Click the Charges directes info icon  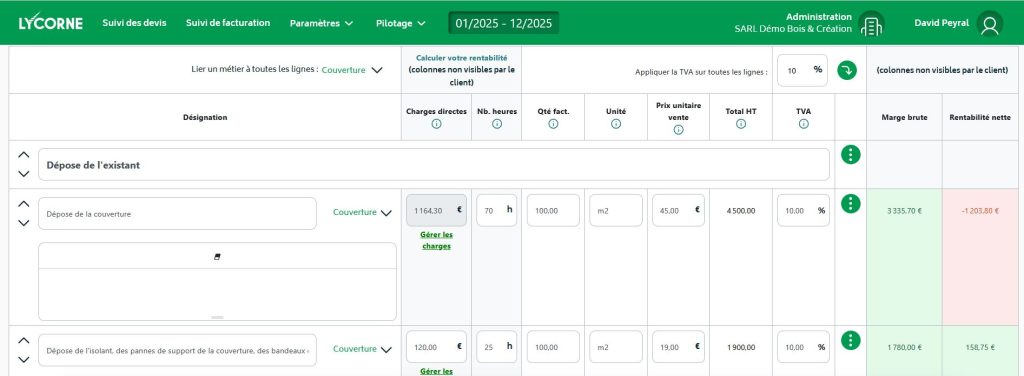[x=436, y=124]
